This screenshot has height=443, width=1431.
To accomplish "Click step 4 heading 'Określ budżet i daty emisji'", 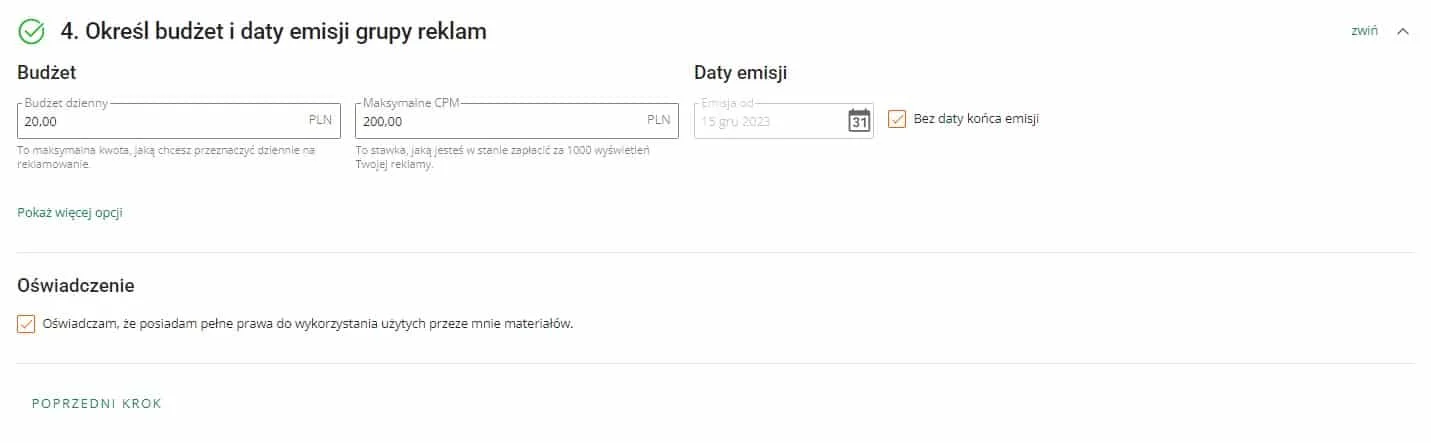I will coord(274,31).
